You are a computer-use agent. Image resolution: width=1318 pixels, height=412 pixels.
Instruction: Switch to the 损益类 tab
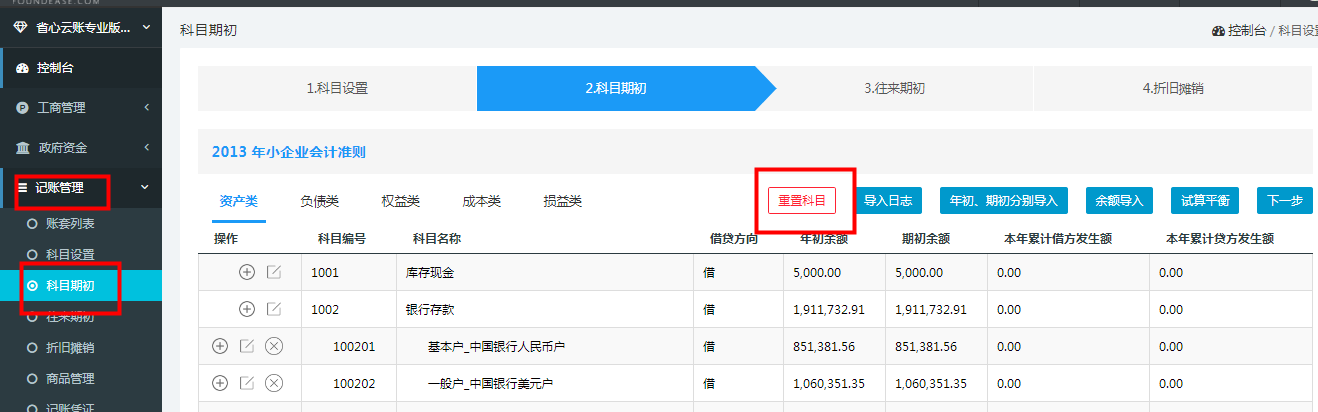562,201
